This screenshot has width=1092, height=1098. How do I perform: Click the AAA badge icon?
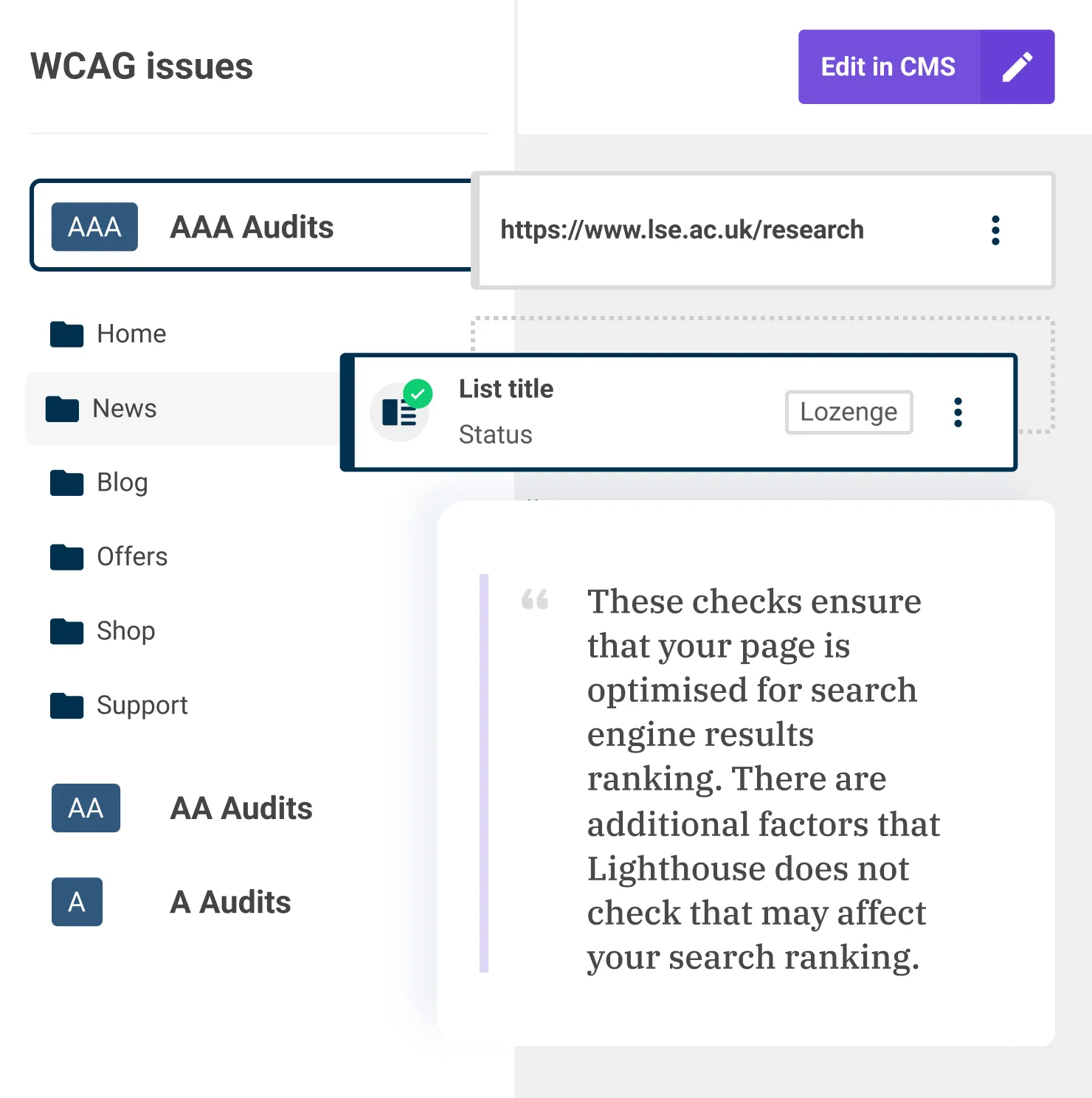pyautogui.click(x=94, y=227)
